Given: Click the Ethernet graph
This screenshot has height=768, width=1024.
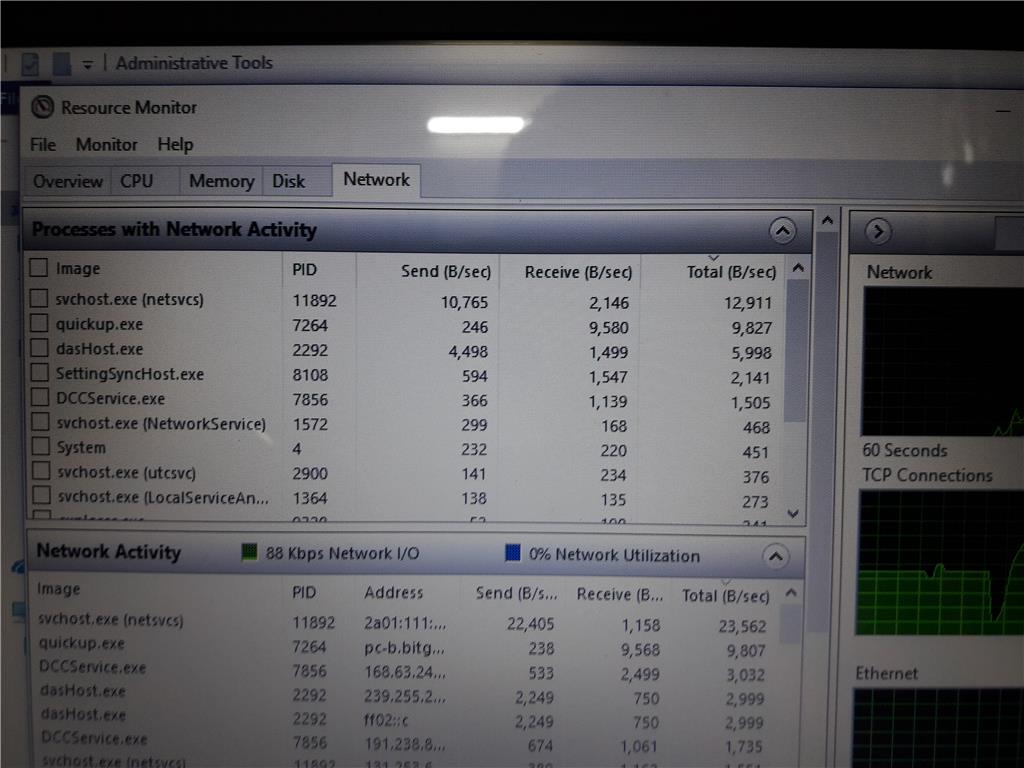Looking at the screenshot, I should [x=938, y=728].
